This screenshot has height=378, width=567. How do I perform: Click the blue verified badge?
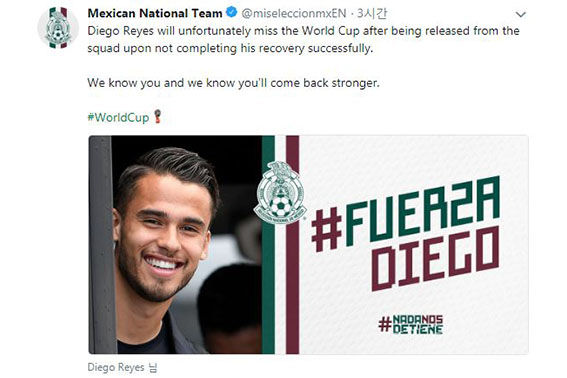pyautogui.click(x=231, y=13)
